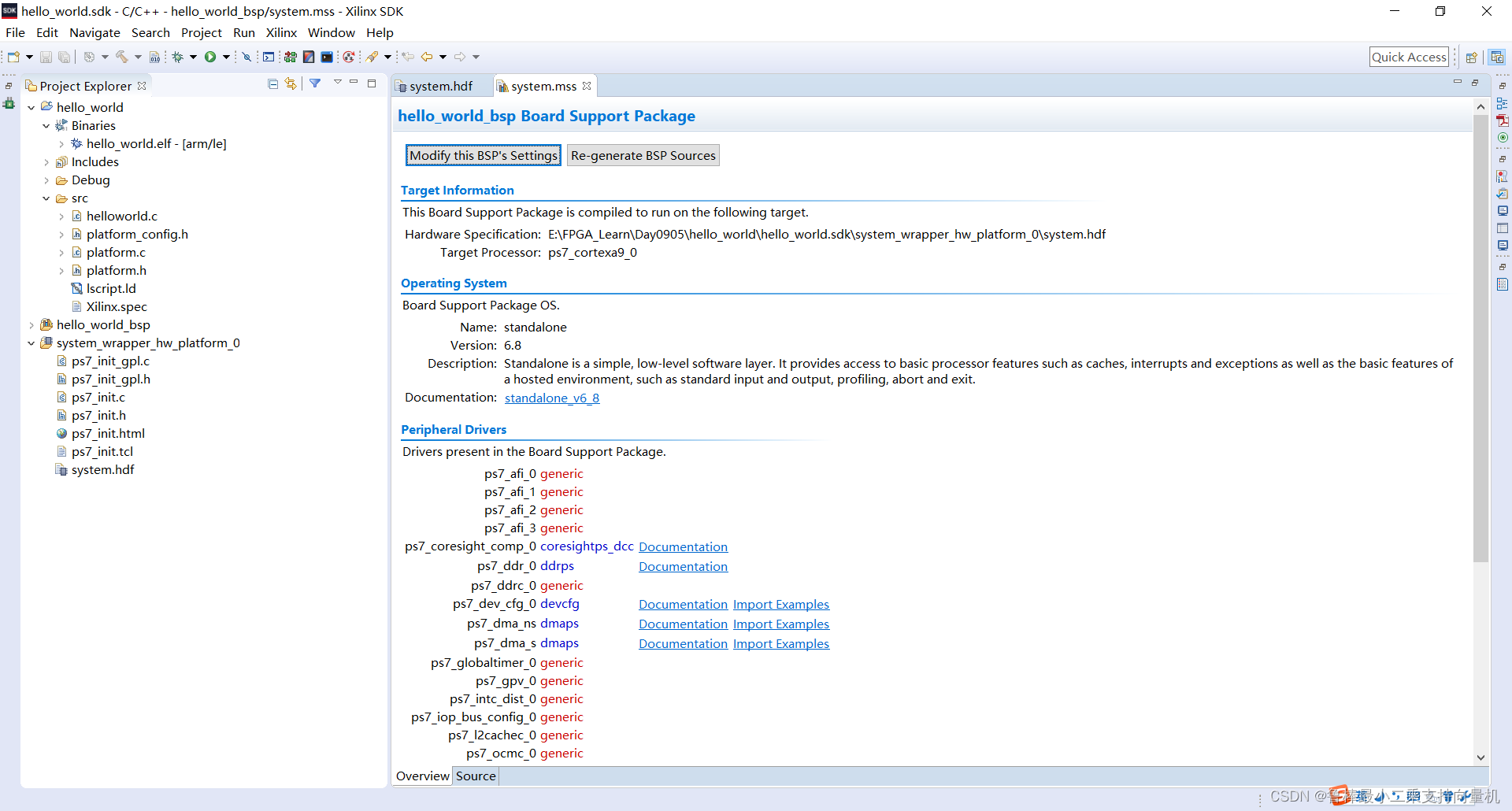
Task: Open the standalone_v6_8 documentation link
Action: tap(552, 398)
